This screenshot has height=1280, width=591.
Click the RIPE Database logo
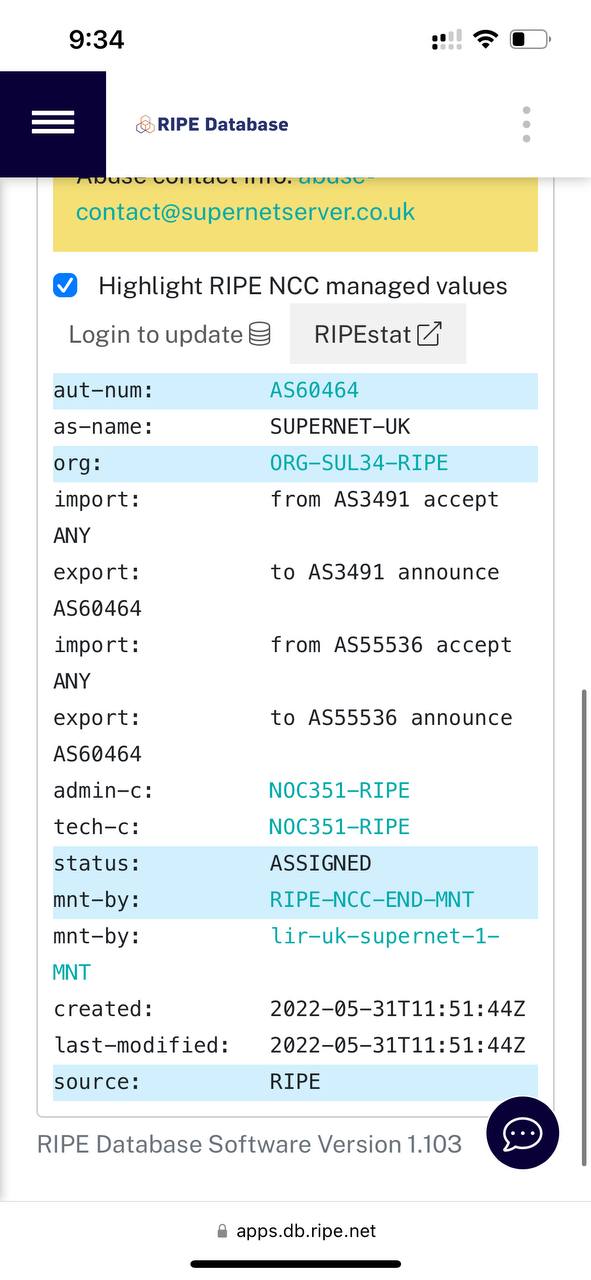212,124
